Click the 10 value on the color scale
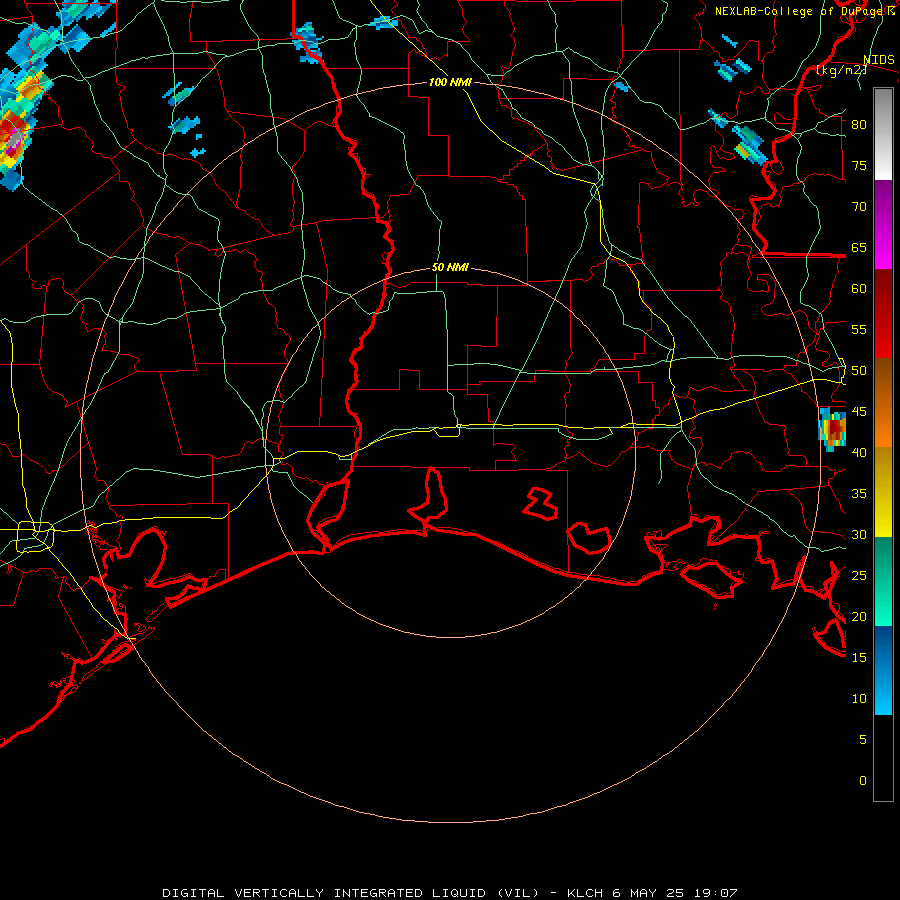Viewport: 900px width, 900px height. (x=859, y=699)
